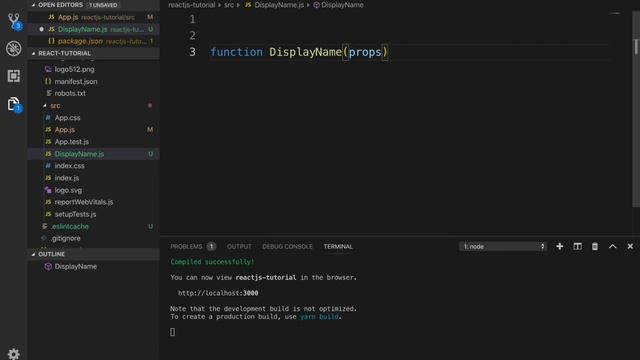Select terminal from 1: node dropdown
The image size is (640, 360).
[503, 247]
